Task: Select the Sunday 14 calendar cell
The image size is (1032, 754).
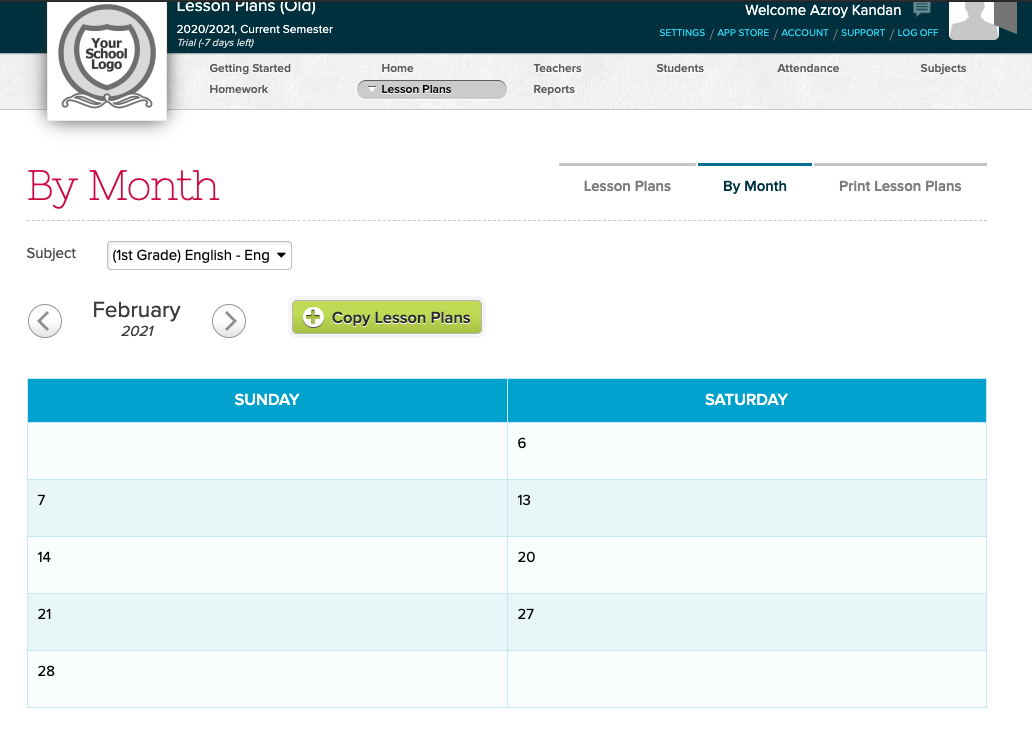Action: coord(267,565)
